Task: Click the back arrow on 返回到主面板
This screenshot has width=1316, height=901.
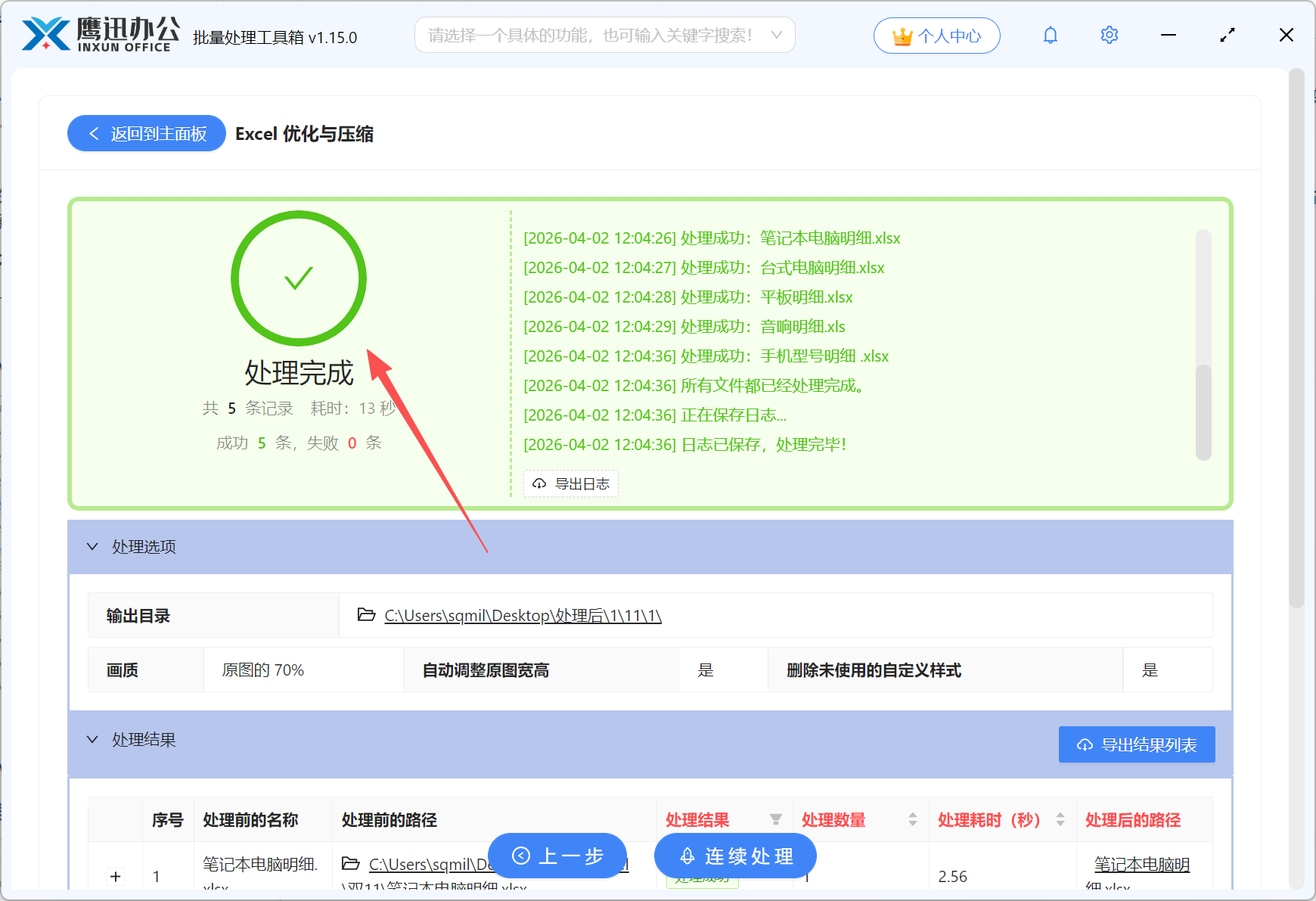Action: (94, 133)
